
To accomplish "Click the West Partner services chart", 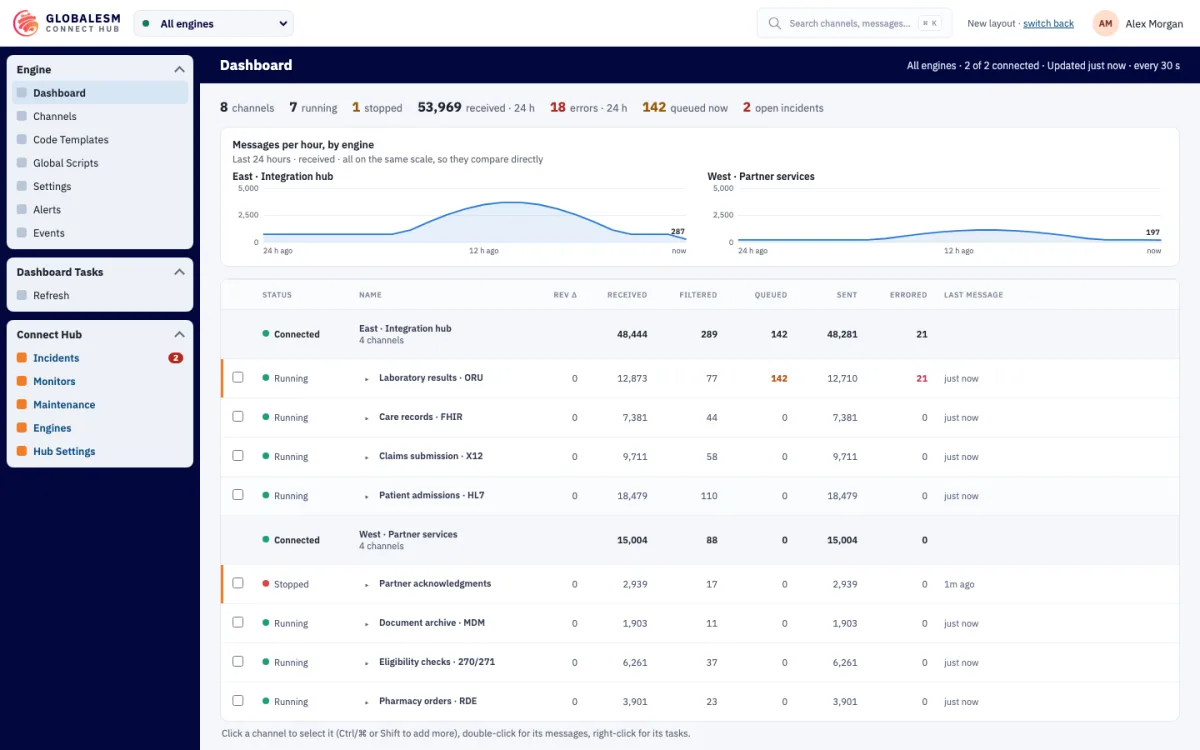I will click(x=936, y=219).
